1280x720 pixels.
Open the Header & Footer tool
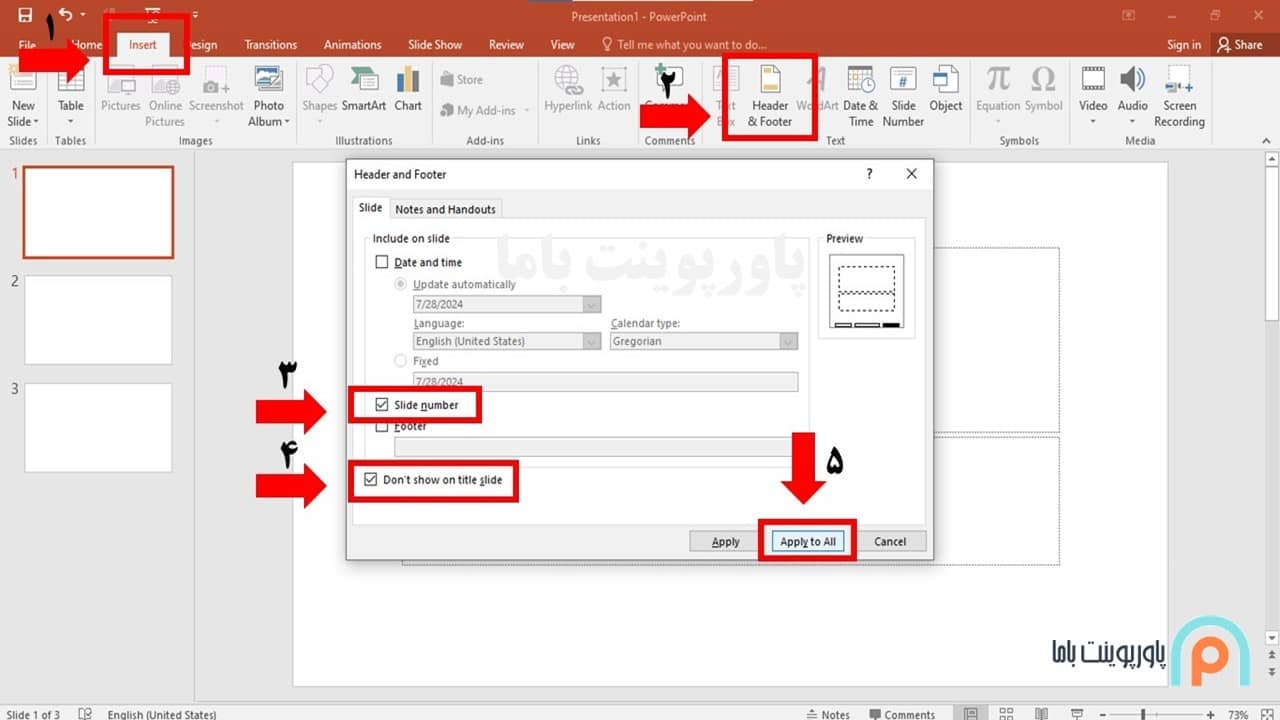pos(769,97)
